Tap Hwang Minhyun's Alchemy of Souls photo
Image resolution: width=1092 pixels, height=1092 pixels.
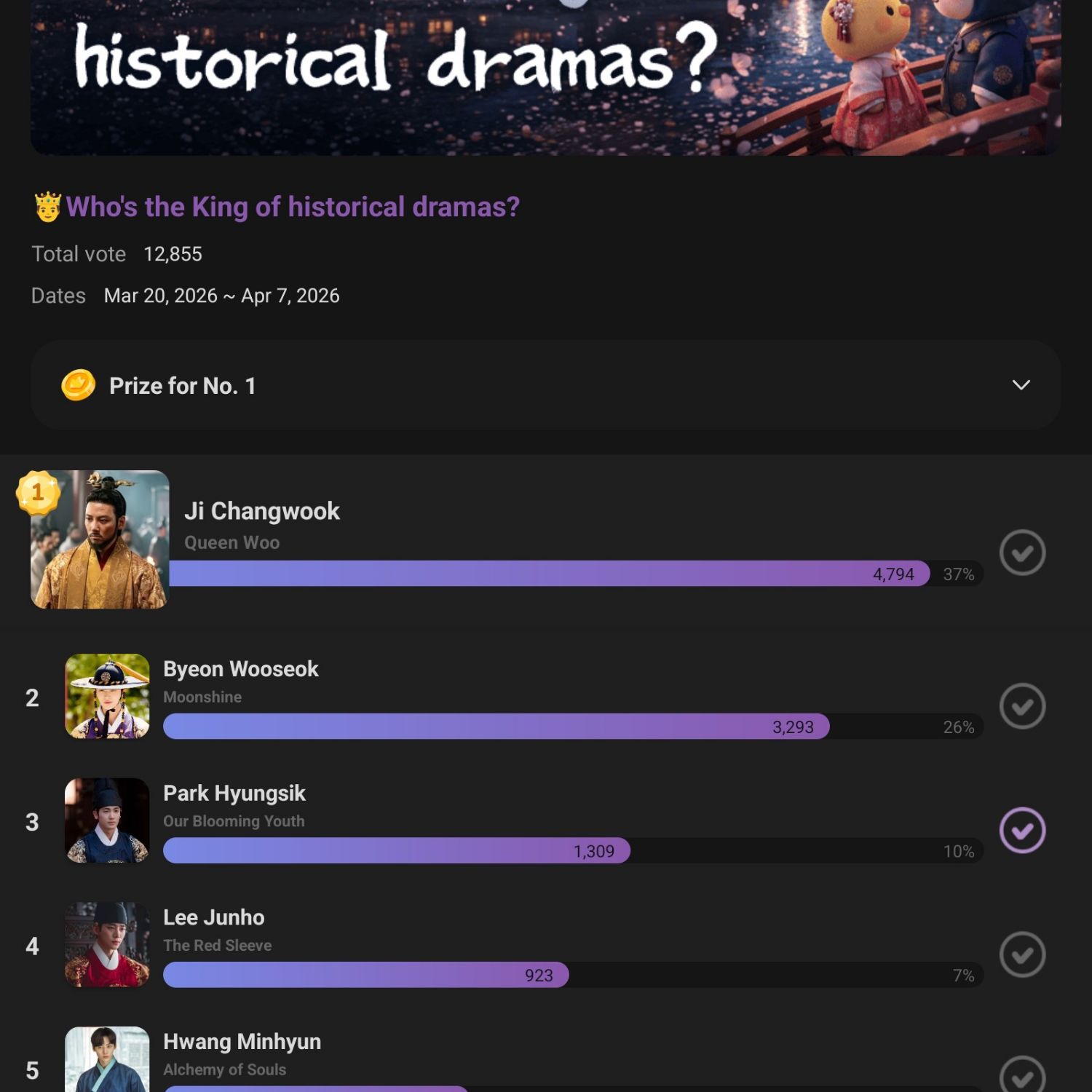107,1060
